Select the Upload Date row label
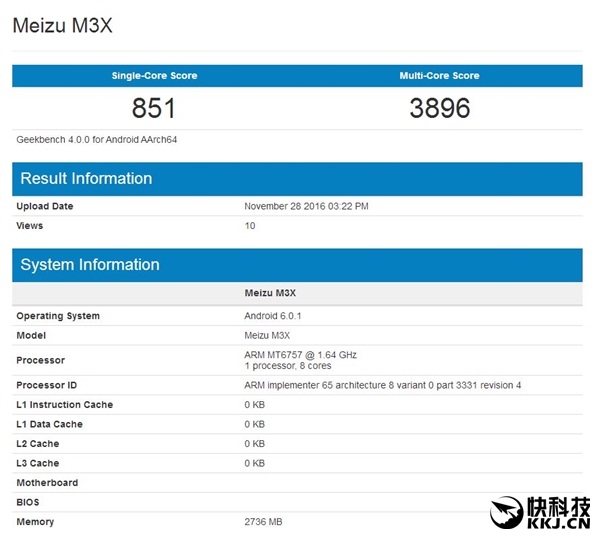 click(45, 206)
